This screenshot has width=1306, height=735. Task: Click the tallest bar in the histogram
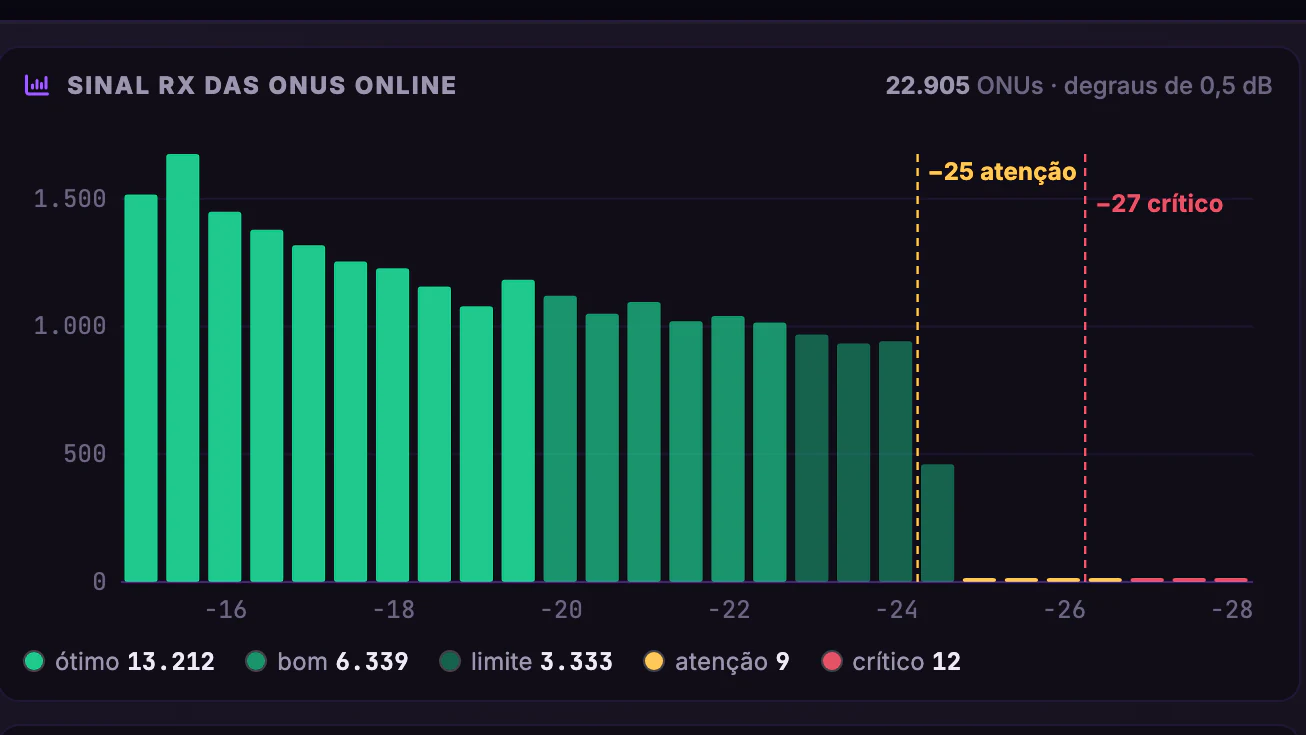tap(183, 368)
